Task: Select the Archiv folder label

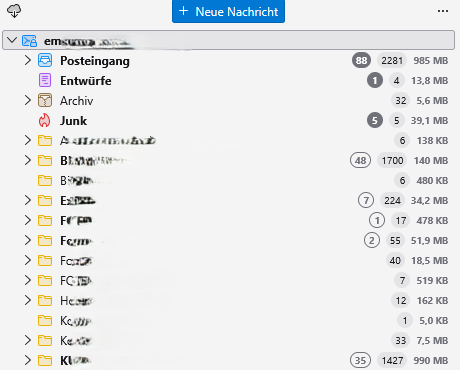Action: click(76, 101)
